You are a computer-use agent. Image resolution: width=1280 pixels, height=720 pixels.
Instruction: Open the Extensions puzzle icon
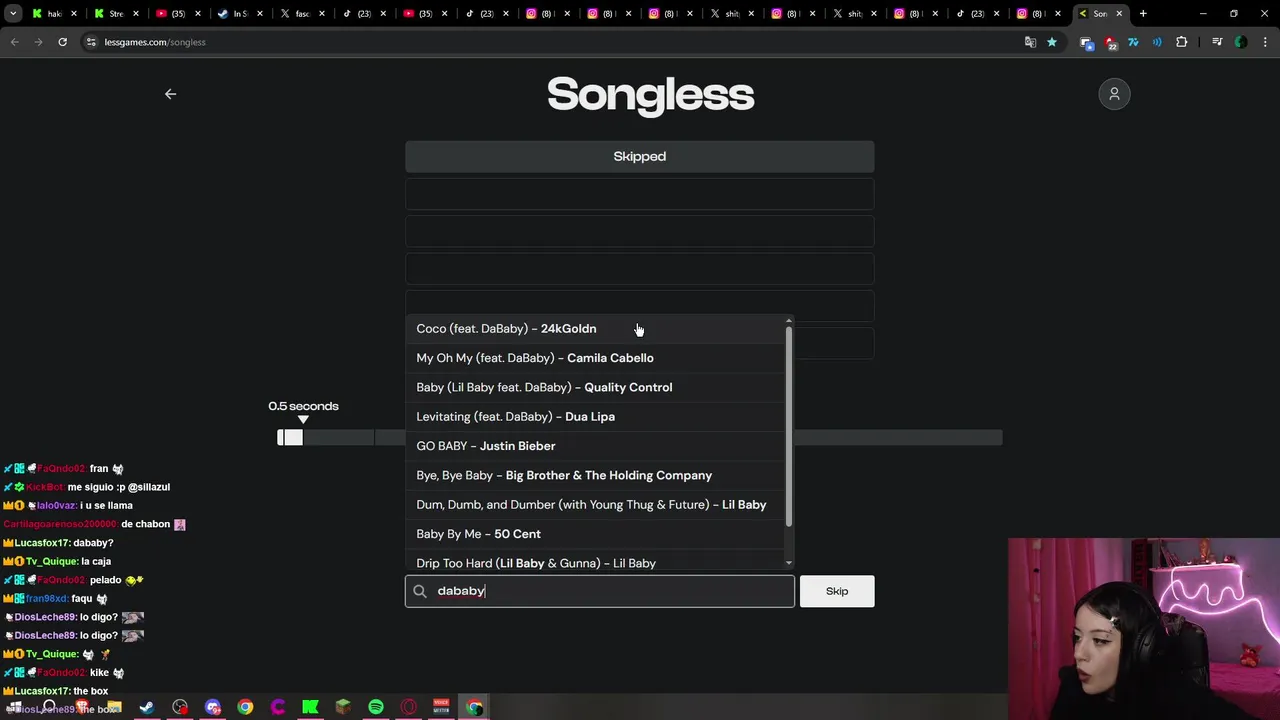click(1182, 42)
